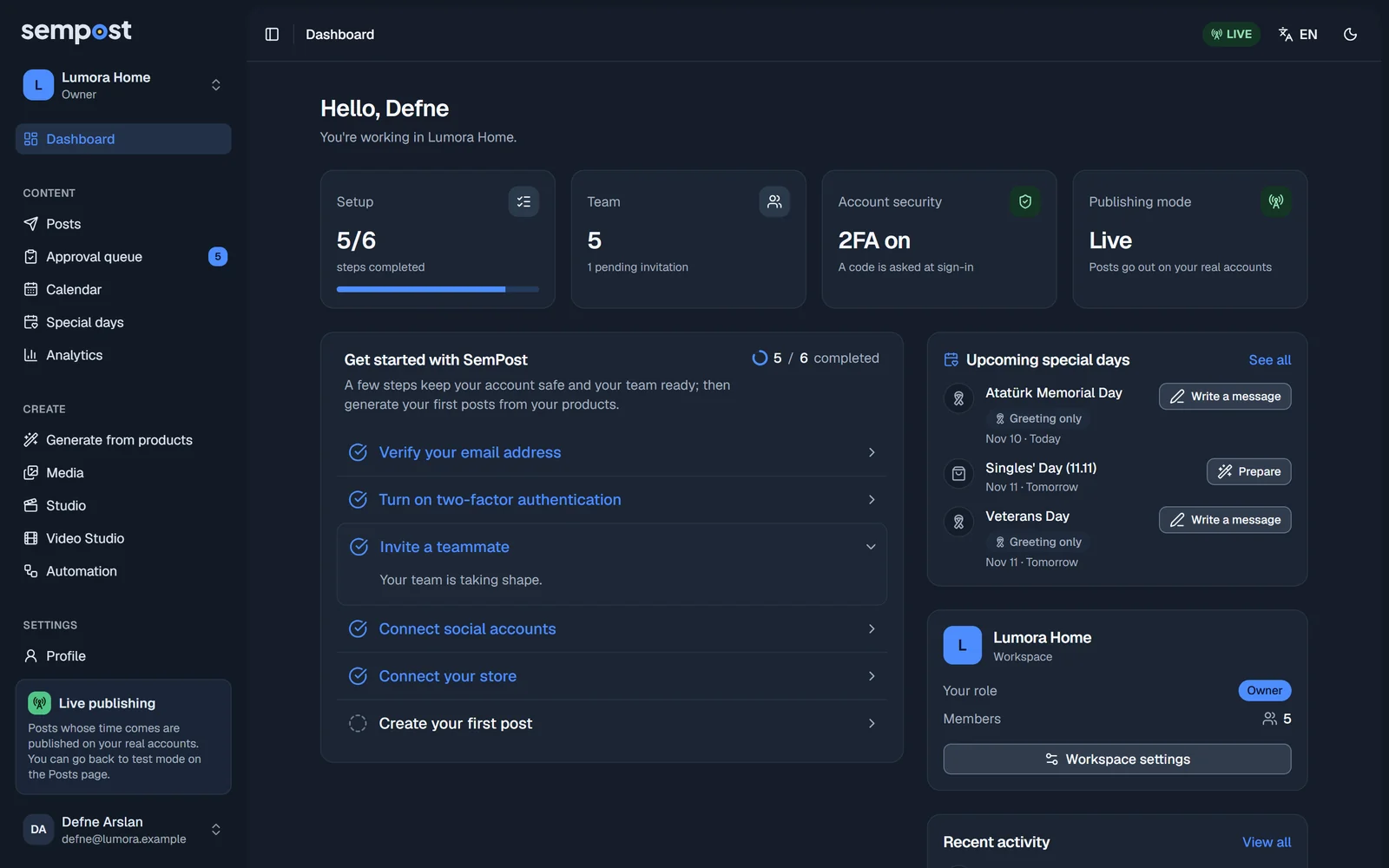Go to Approval queue
Screen dimensions: 1389x868
point(123,257)
